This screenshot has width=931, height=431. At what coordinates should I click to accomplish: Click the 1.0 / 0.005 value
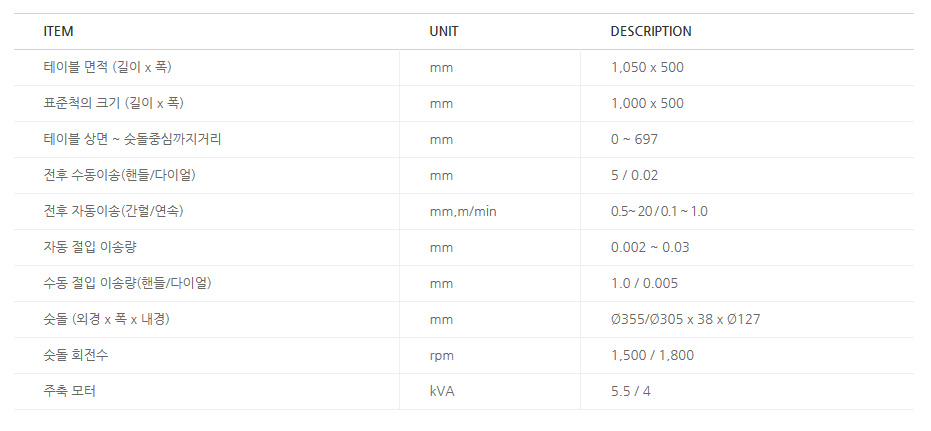(x=645, y=283)
